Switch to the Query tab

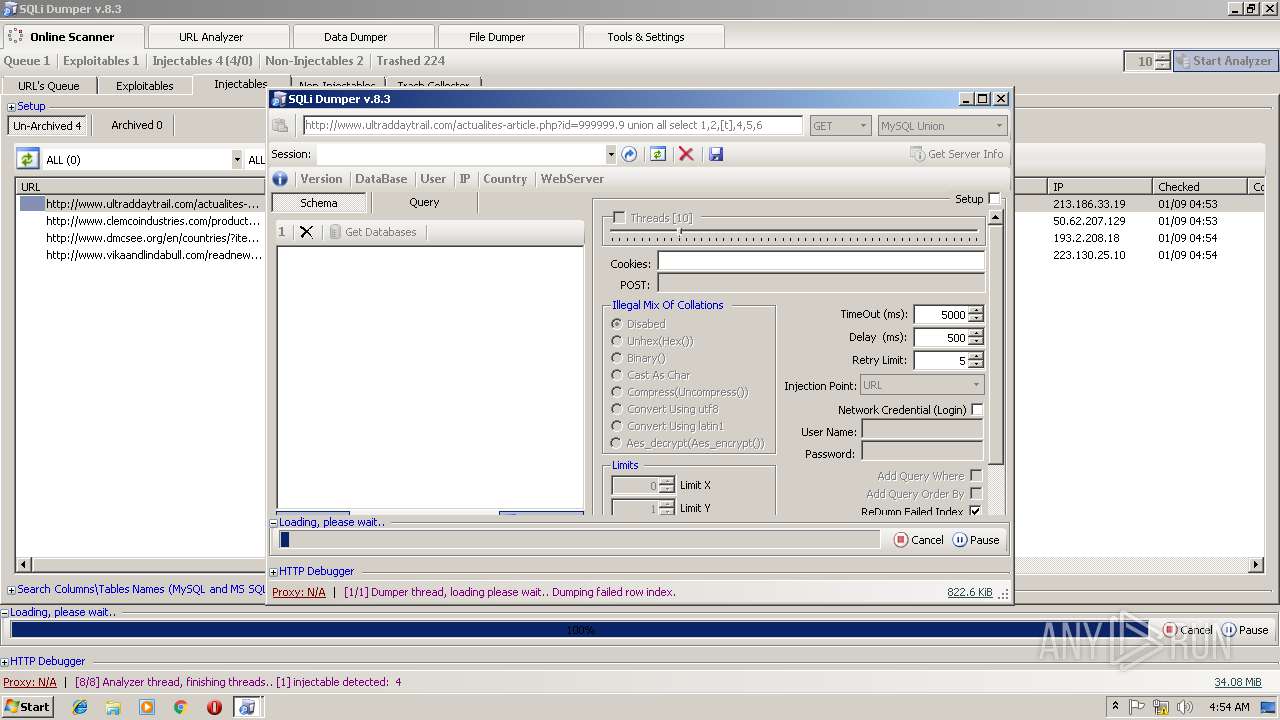point(424,202)
